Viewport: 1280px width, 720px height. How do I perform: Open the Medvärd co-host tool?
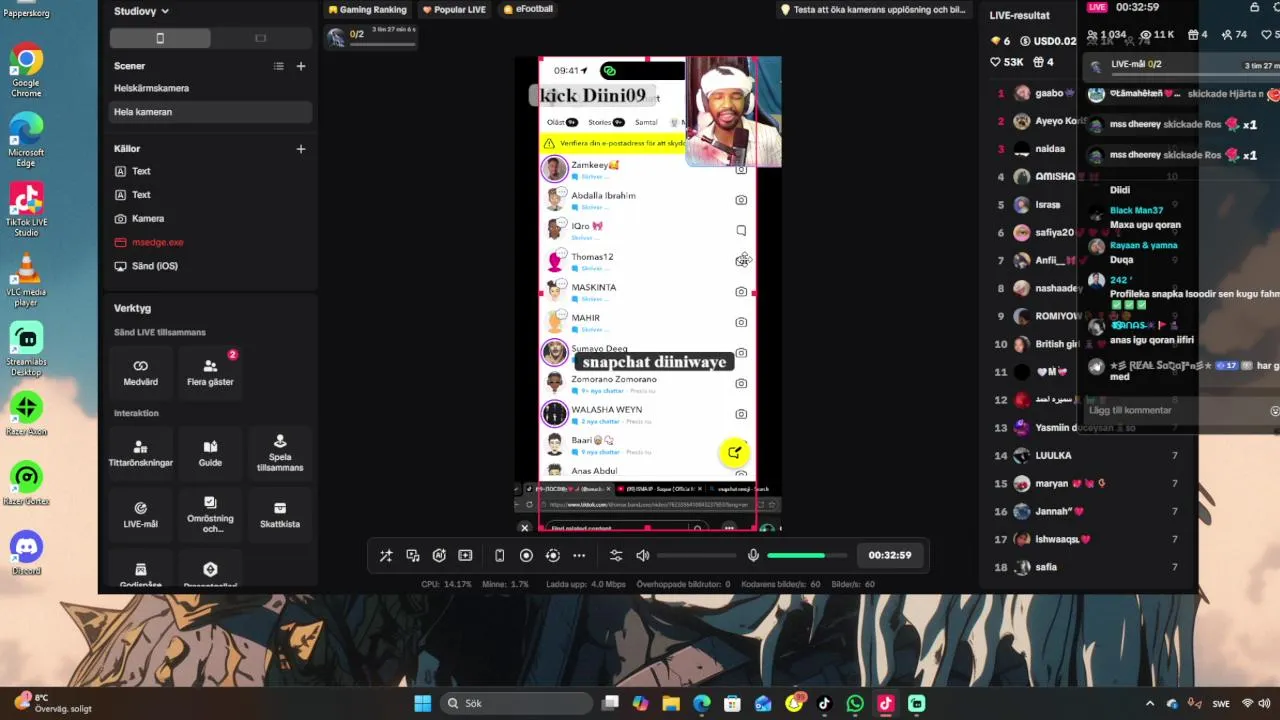click(x=141, y=372)
